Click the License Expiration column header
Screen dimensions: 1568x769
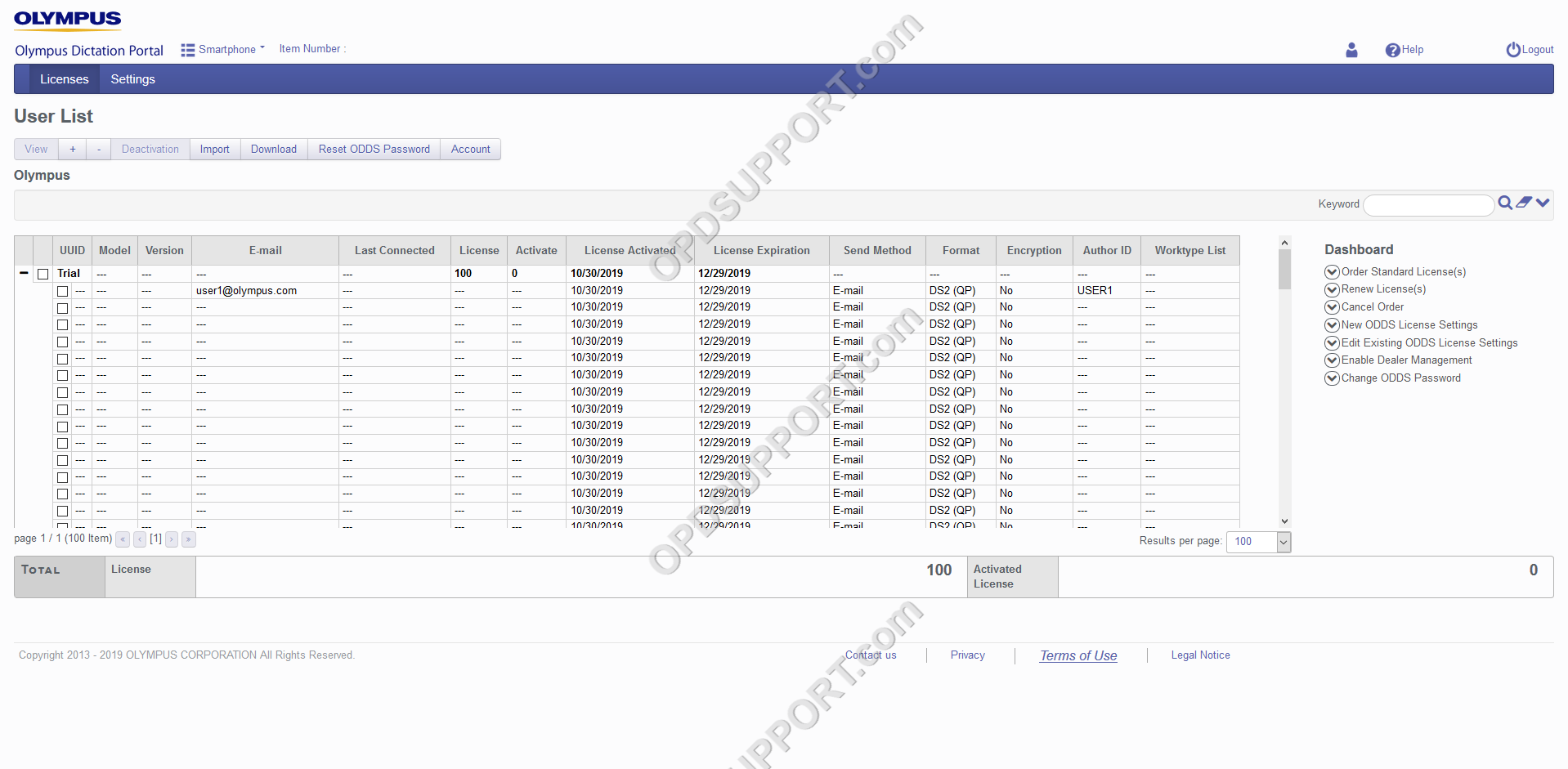coord(762,251)
